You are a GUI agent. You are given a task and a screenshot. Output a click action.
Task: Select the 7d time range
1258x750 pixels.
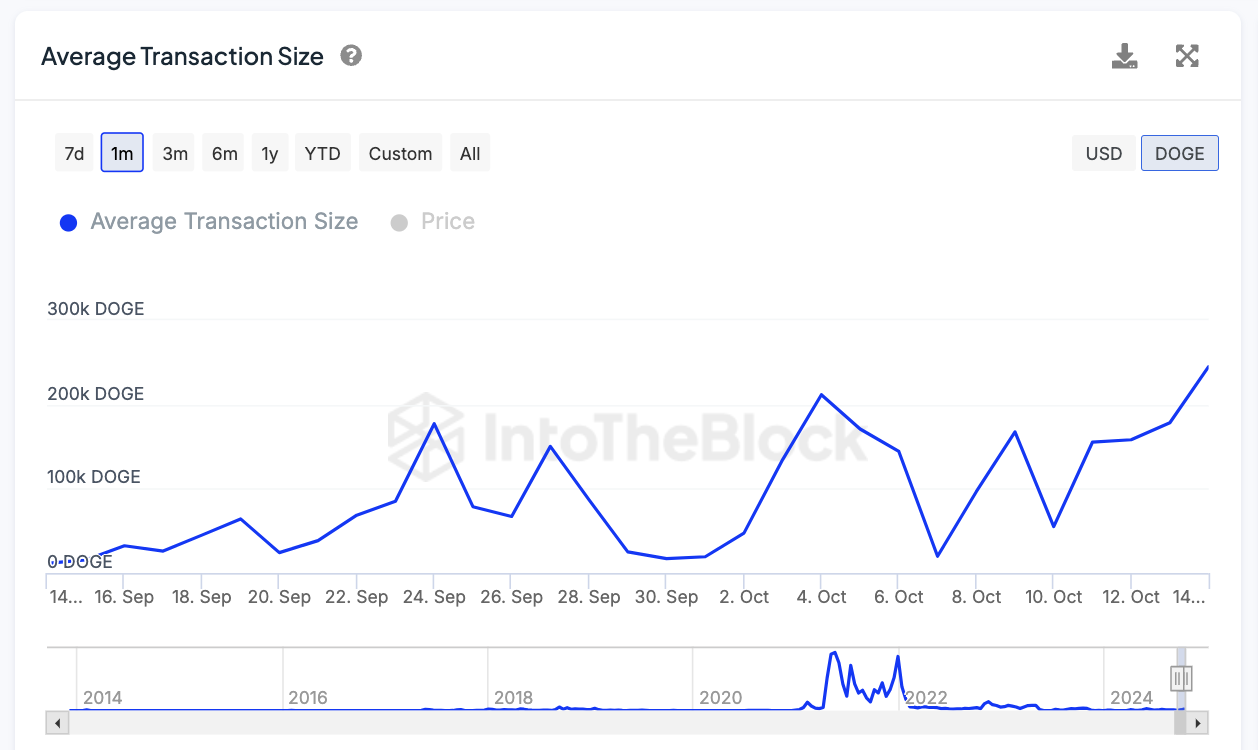click(74, 154)
